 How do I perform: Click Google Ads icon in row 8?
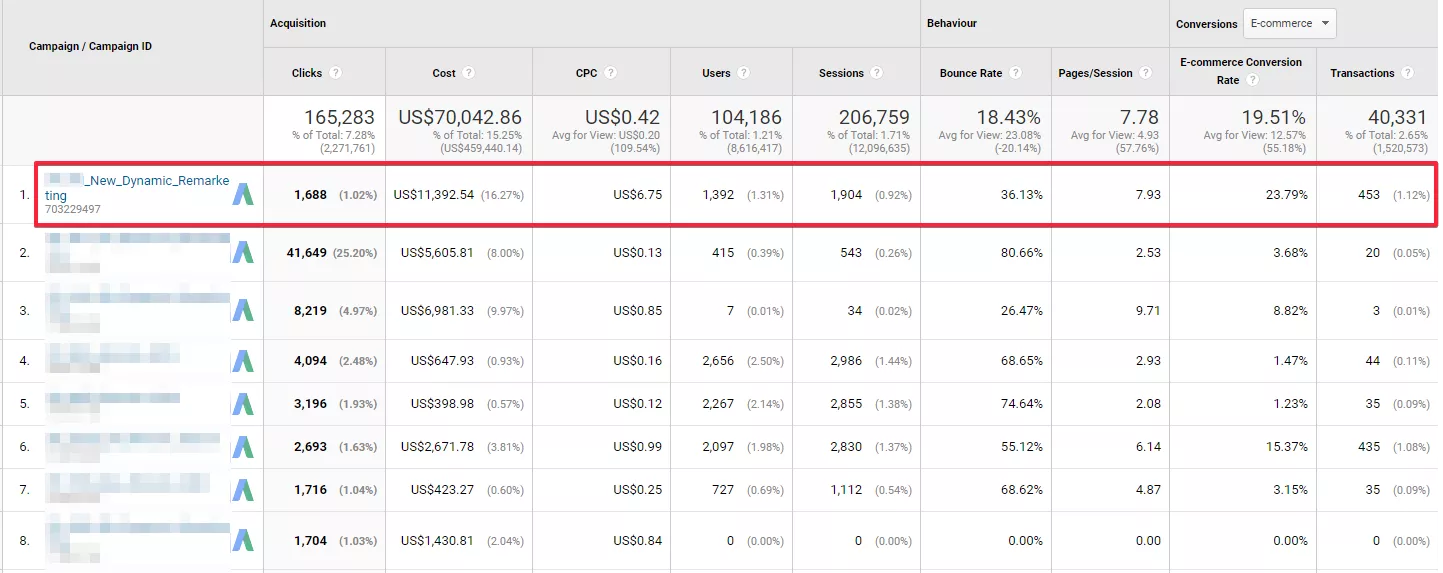(243, 541)
